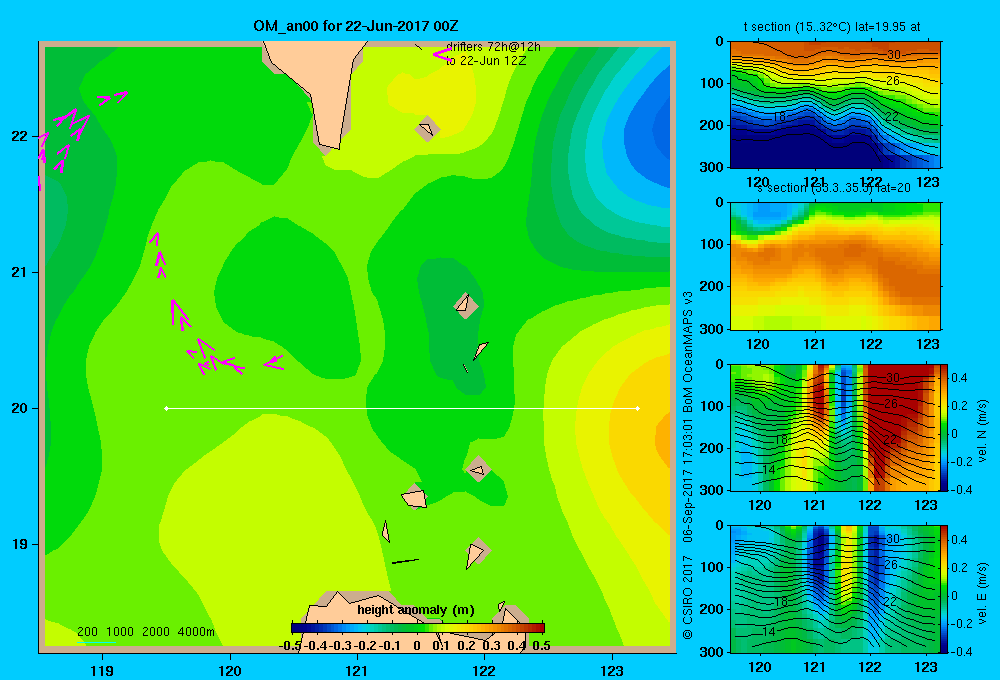Open the temperature section panel
The image size is (1000, 680).
click(835, 105)
